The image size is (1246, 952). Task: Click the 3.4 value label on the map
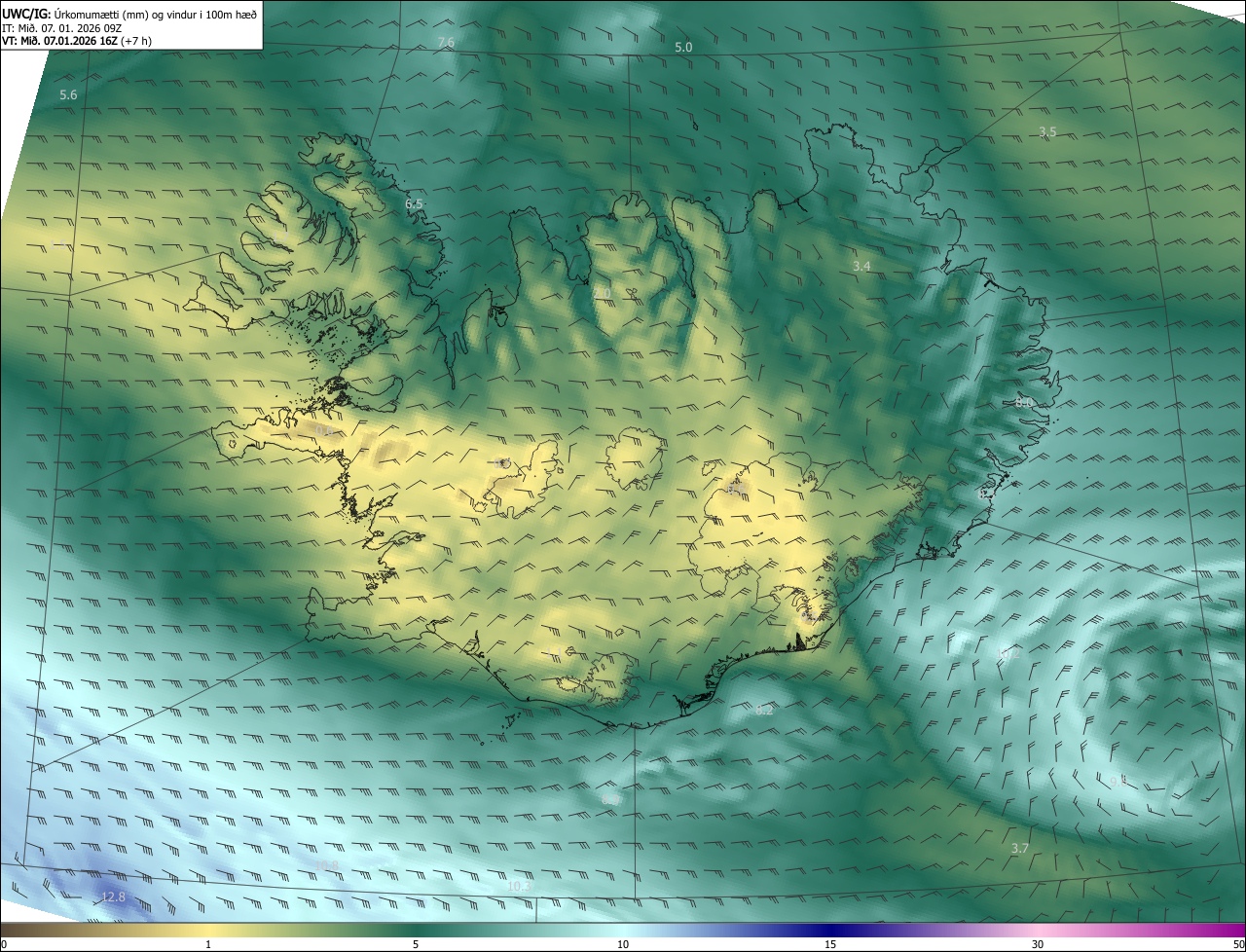pos(861,266)
